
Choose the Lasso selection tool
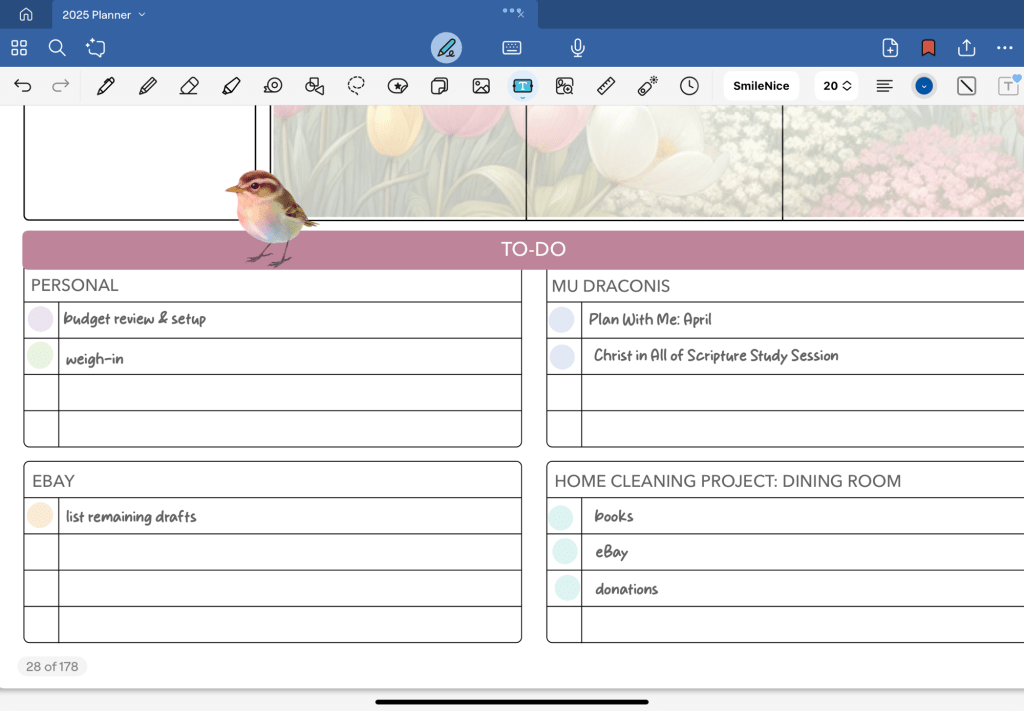tap(356, 86)
